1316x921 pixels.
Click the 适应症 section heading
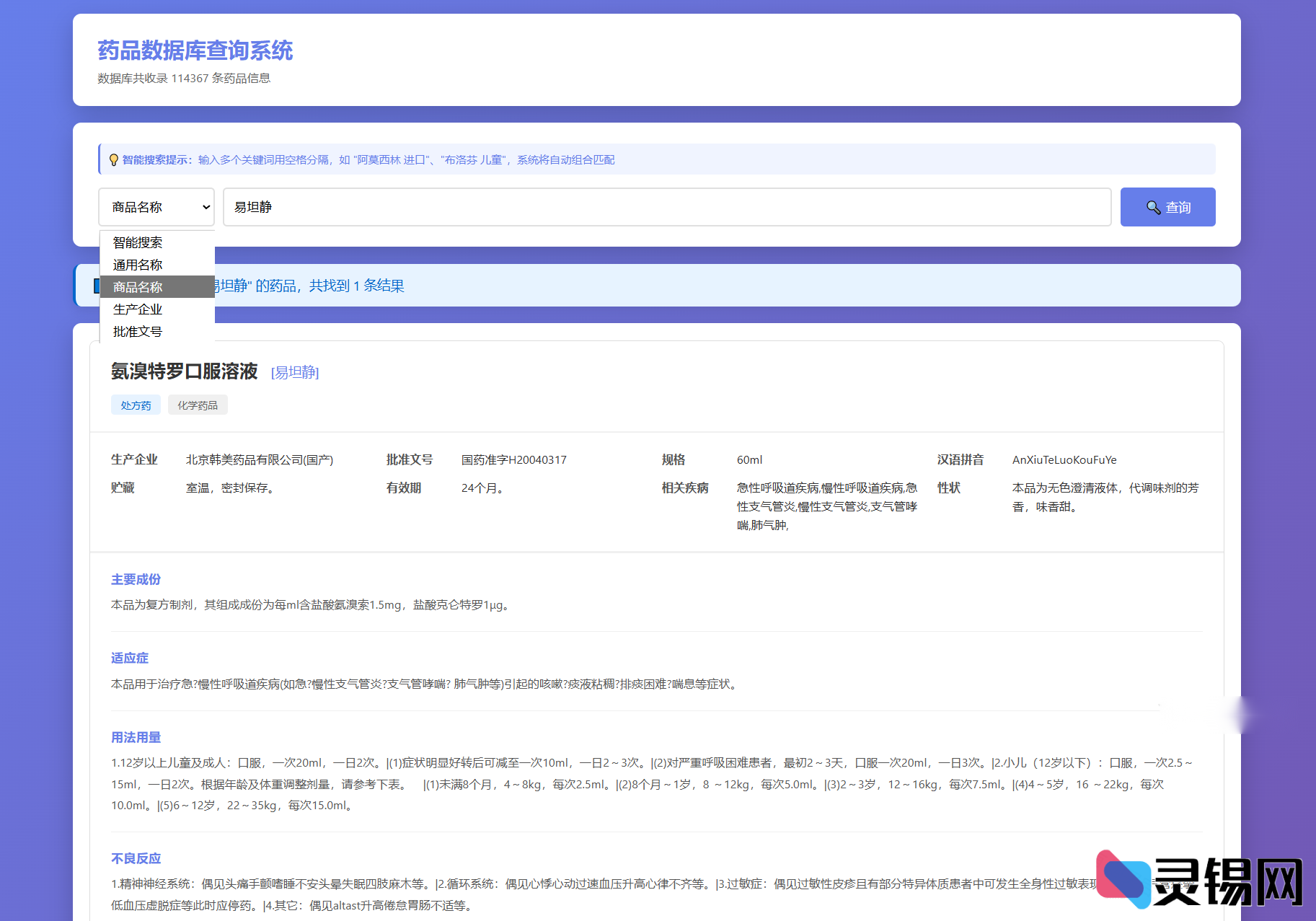[x=129, y=658]
